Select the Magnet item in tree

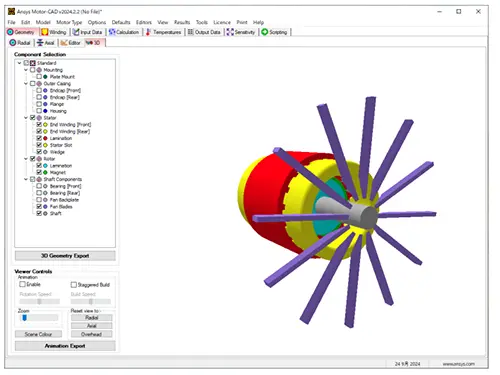[58, 172]
